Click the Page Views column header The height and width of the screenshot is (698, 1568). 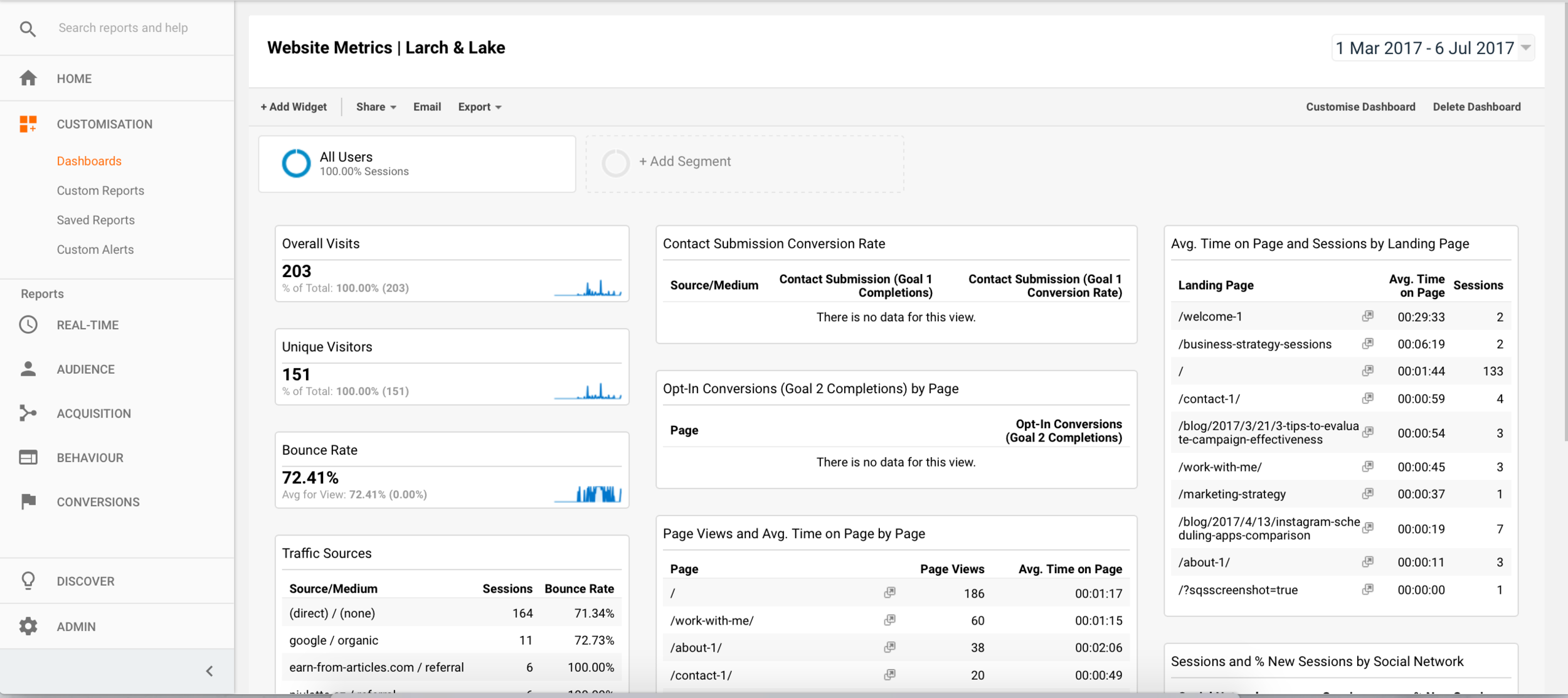[x=951, y=569]
